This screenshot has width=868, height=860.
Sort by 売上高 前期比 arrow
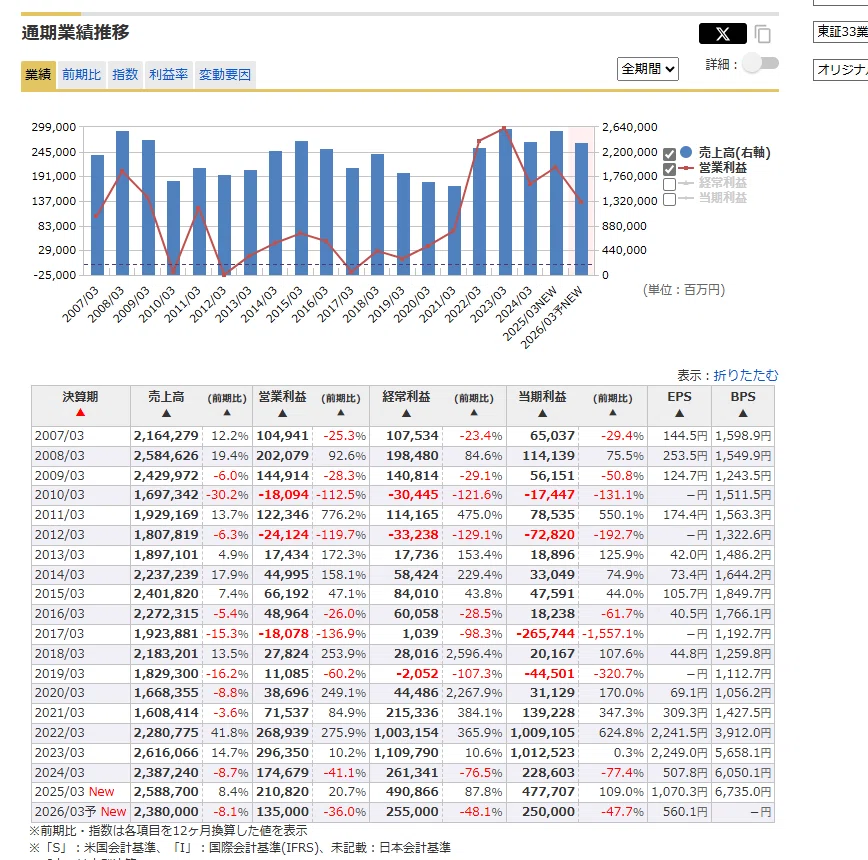click(227, 412)
